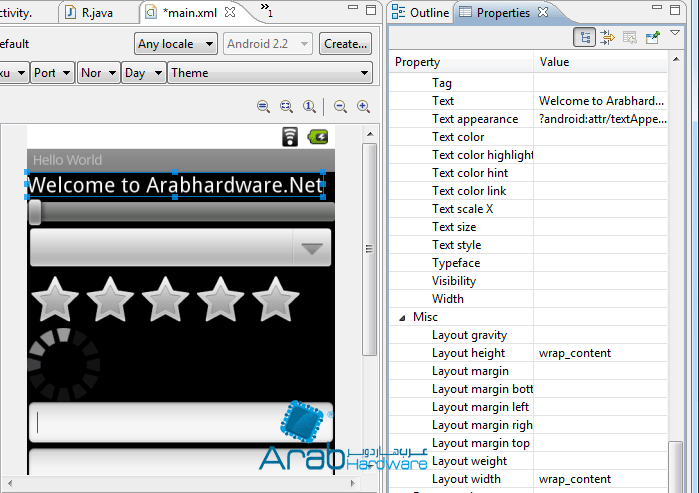
Task: Select the Typeface property row
Action: pos(528,263)
